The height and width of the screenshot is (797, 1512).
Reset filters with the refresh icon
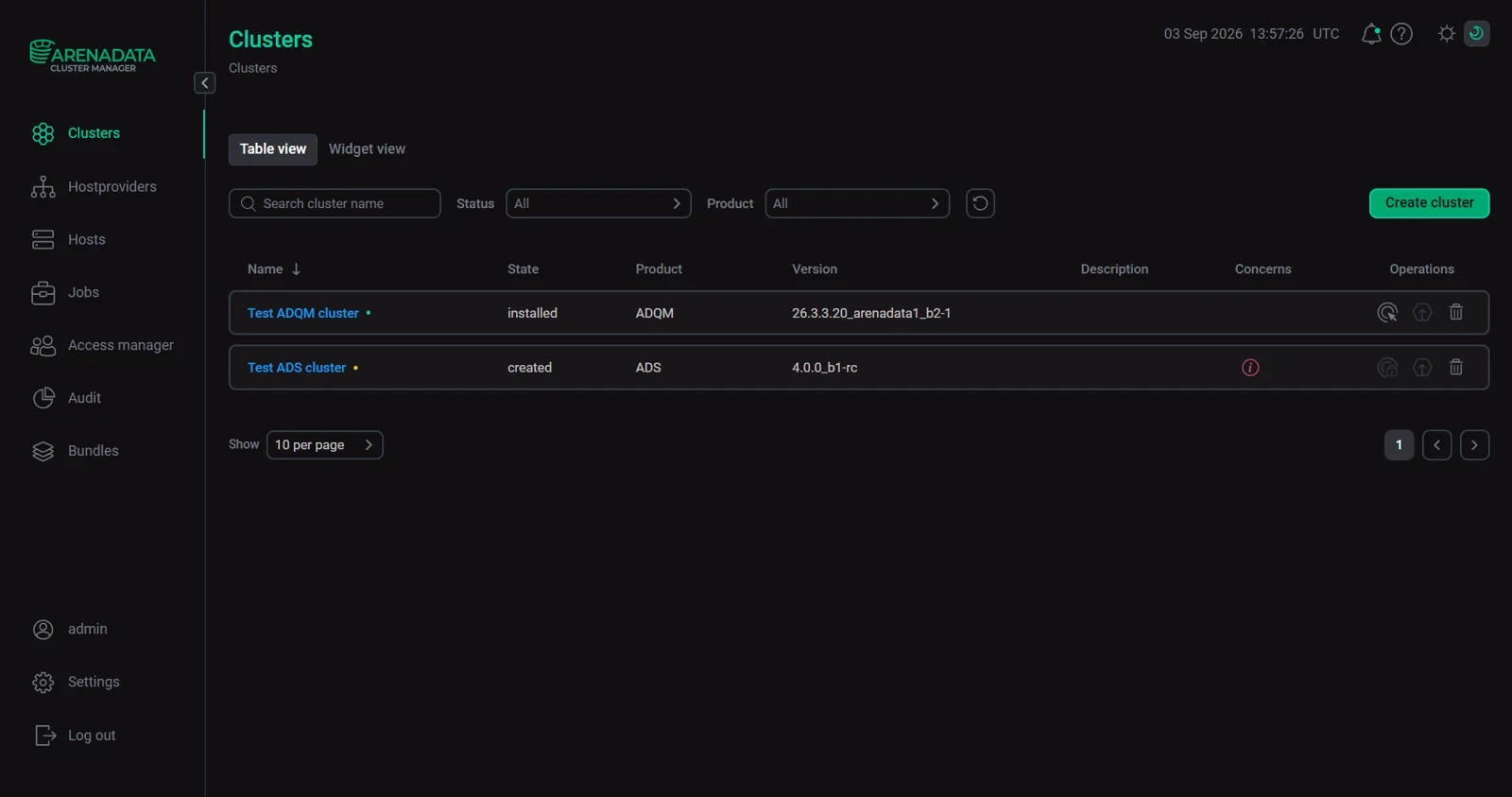[x=980, y=203]
